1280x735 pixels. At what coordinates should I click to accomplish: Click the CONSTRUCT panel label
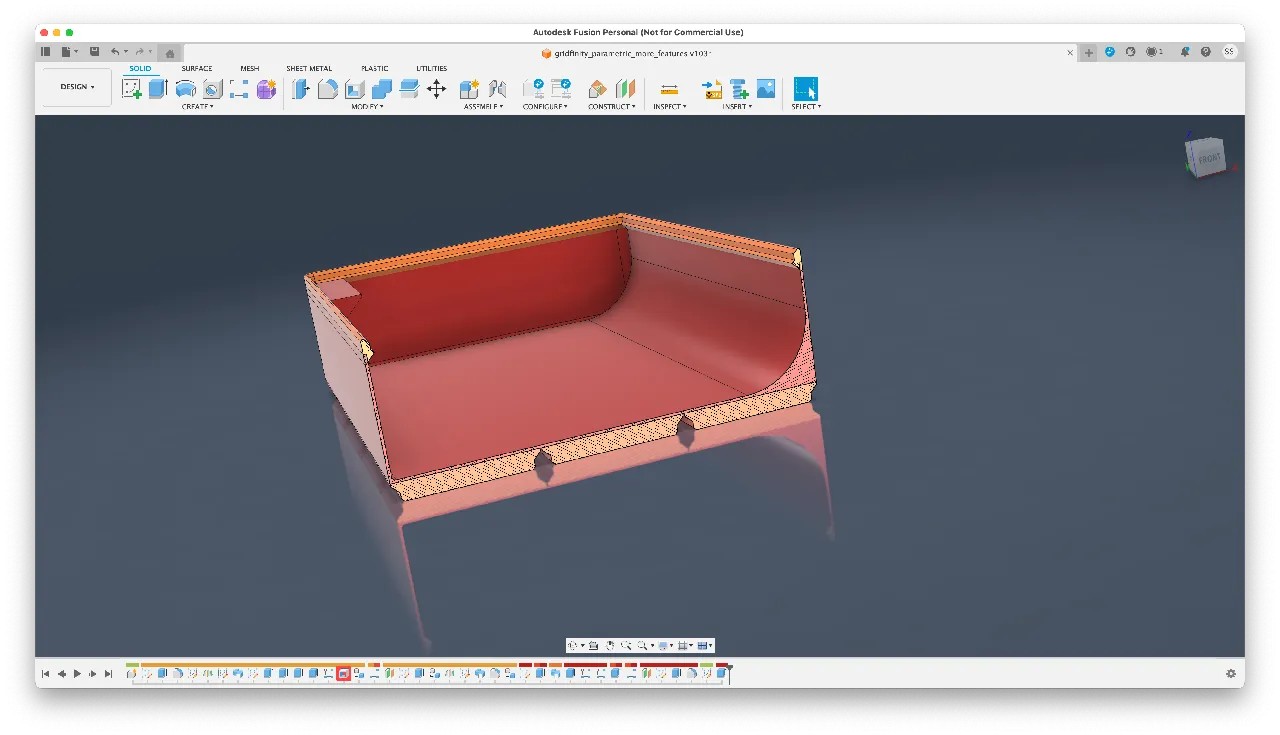612,106
